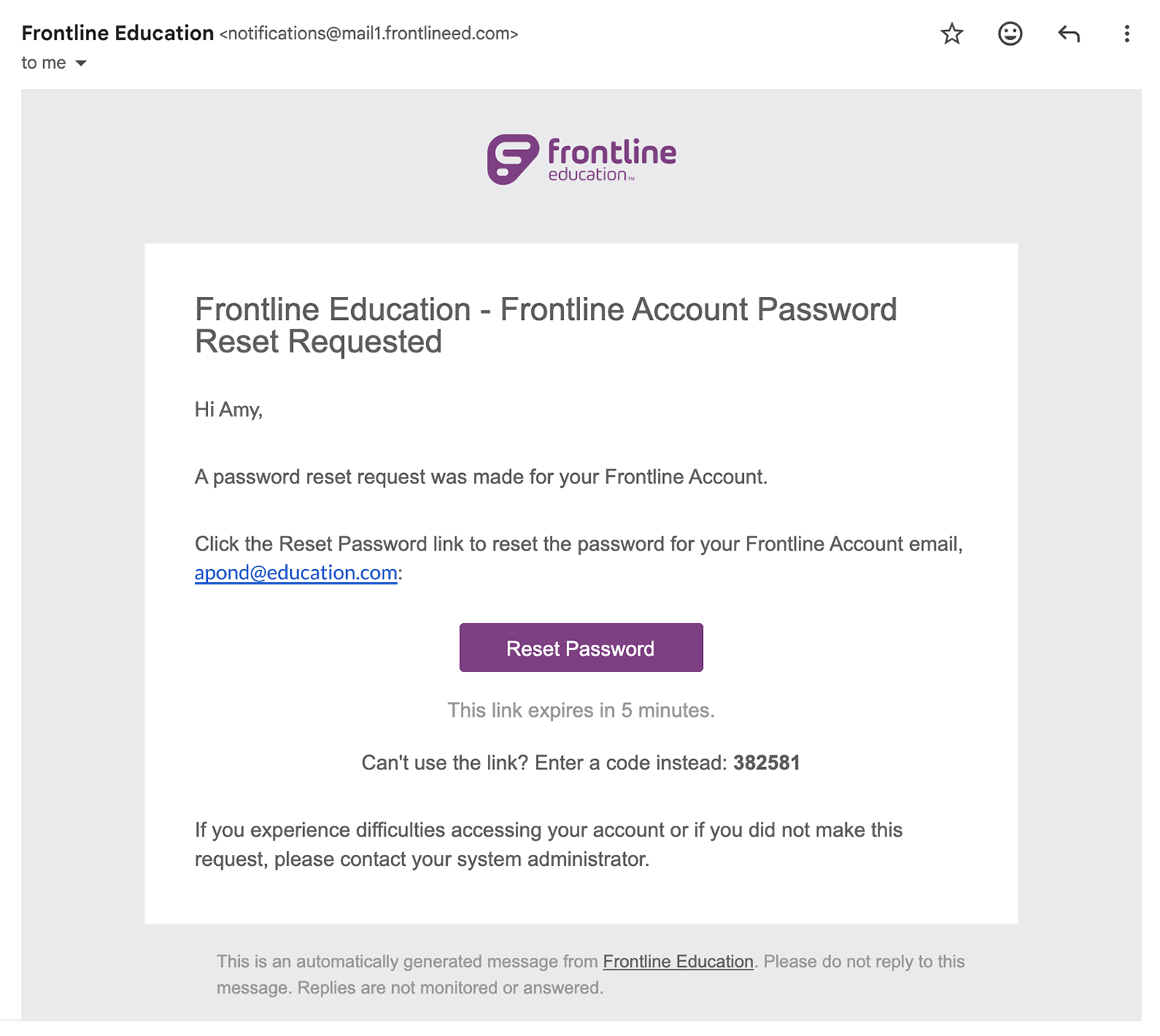Click the "A password reset request was made" sentence
This screenshot has height=1036, width=1160.
click(480, 477)
